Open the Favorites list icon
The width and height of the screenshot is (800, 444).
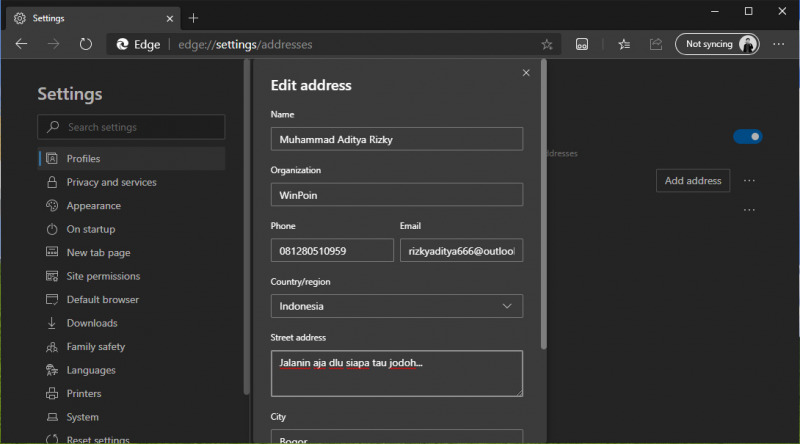pos(624,44)
